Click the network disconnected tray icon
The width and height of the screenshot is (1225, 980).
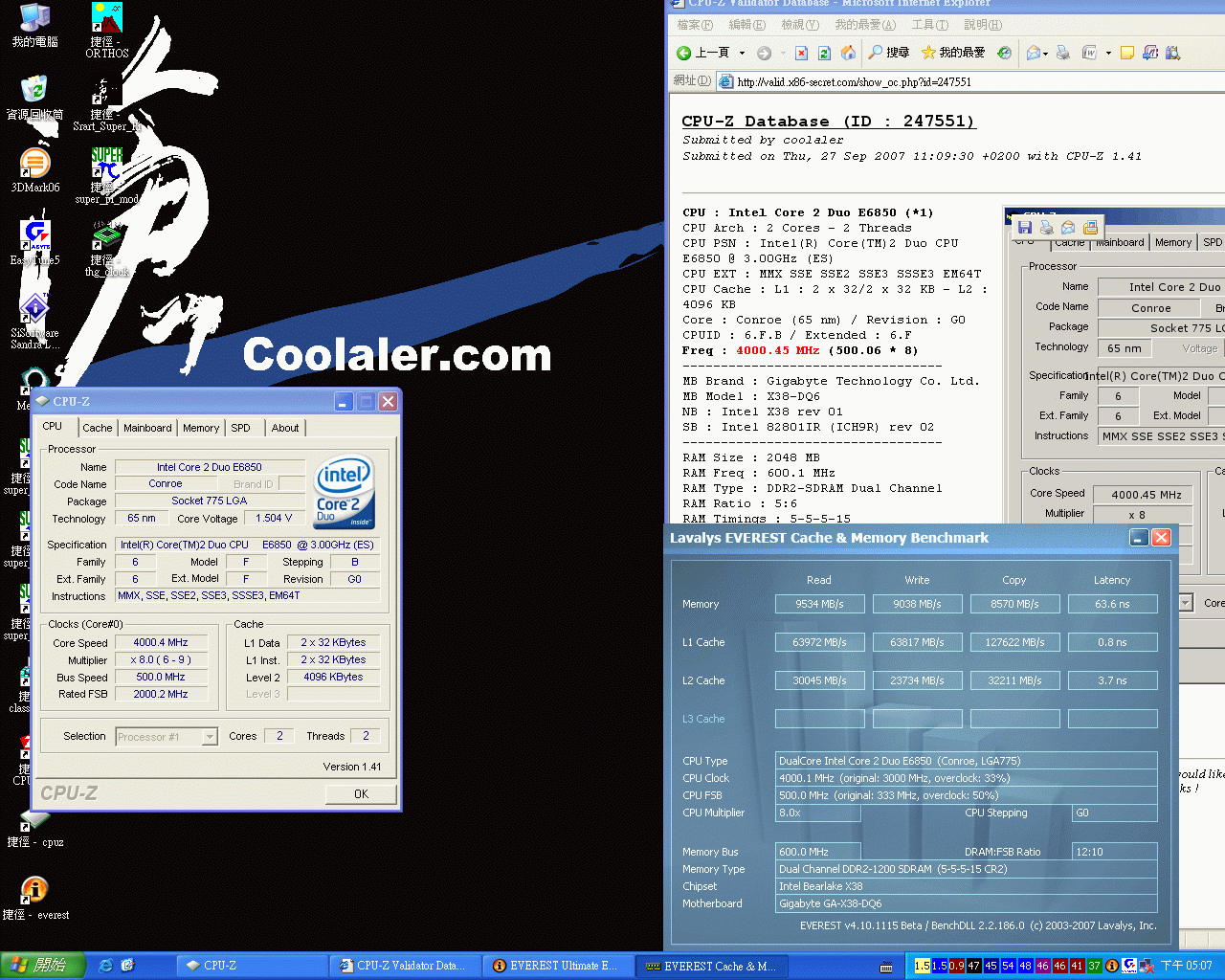pyautogui.click(x=1147, y=966)
